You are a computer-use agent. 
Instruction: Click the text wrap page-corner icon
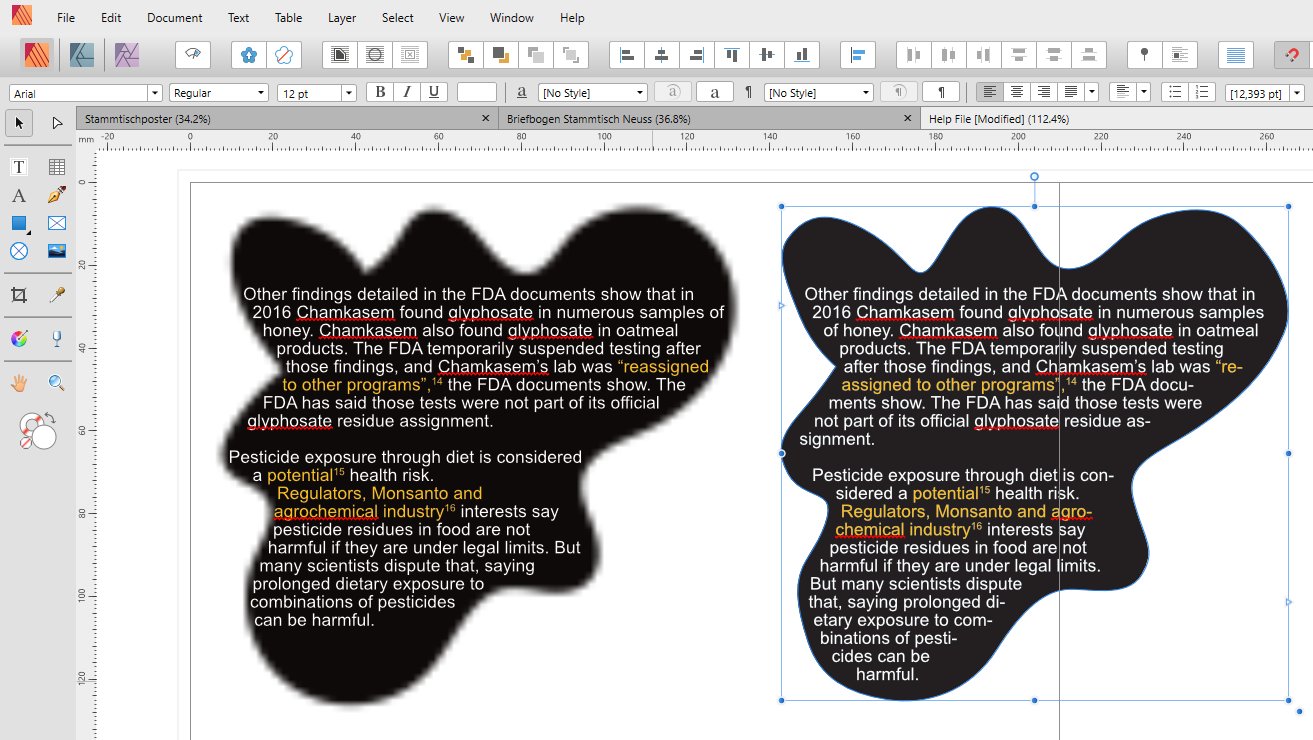tap(340, 55)
